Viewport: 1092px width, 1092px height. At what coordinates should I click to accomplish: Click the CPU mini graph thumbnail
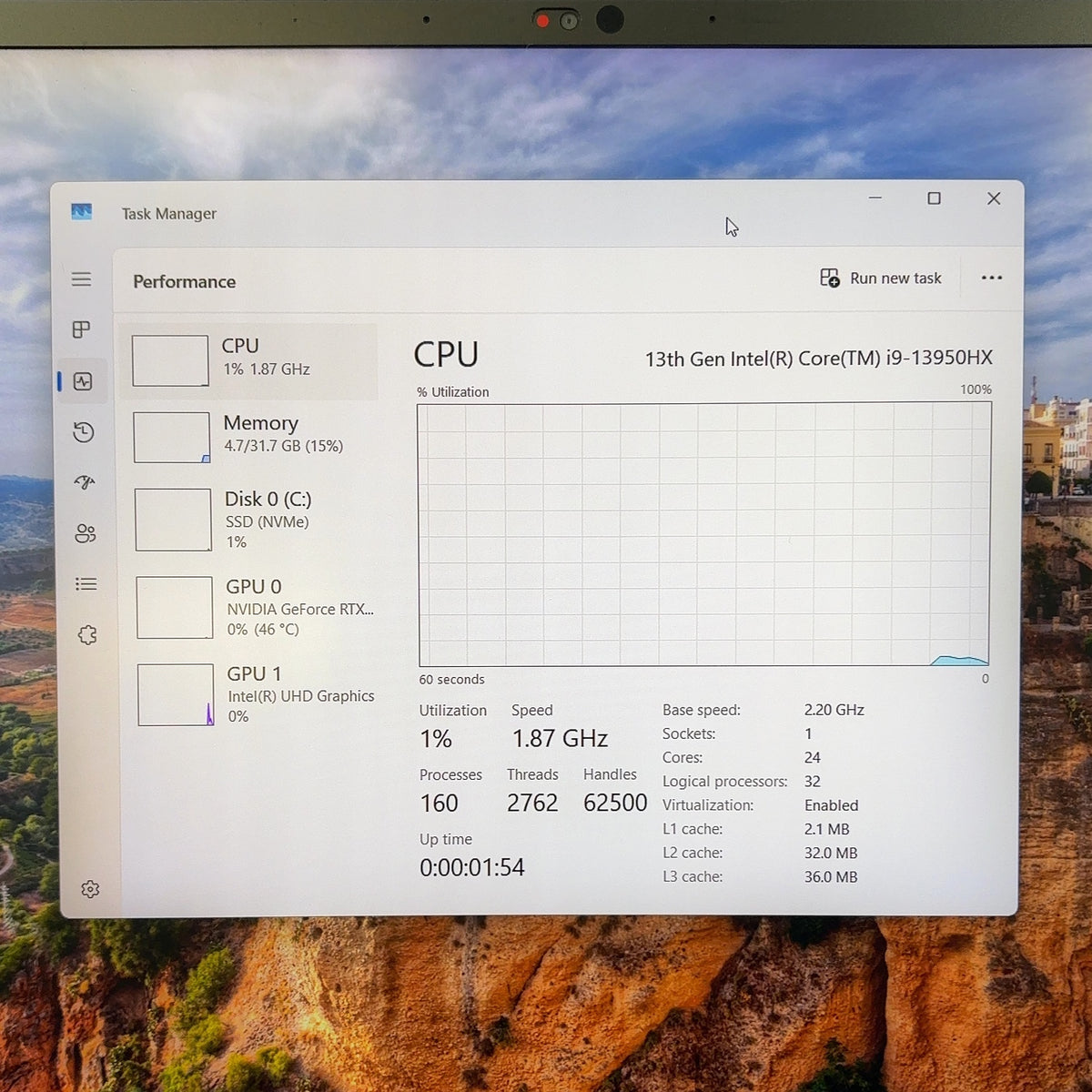point(170,361)
